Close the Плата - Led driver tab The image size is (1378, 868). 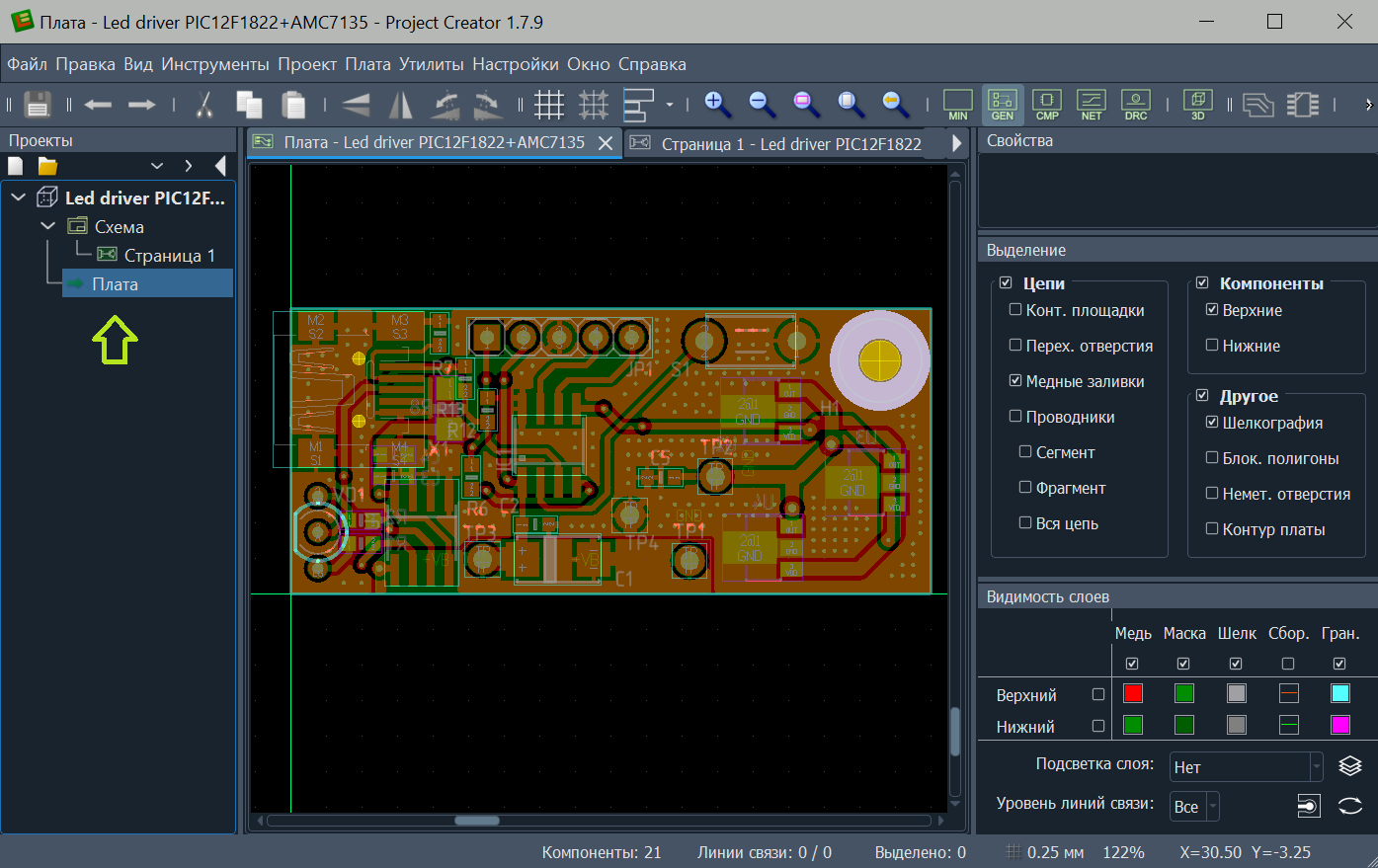pos(607,143)
